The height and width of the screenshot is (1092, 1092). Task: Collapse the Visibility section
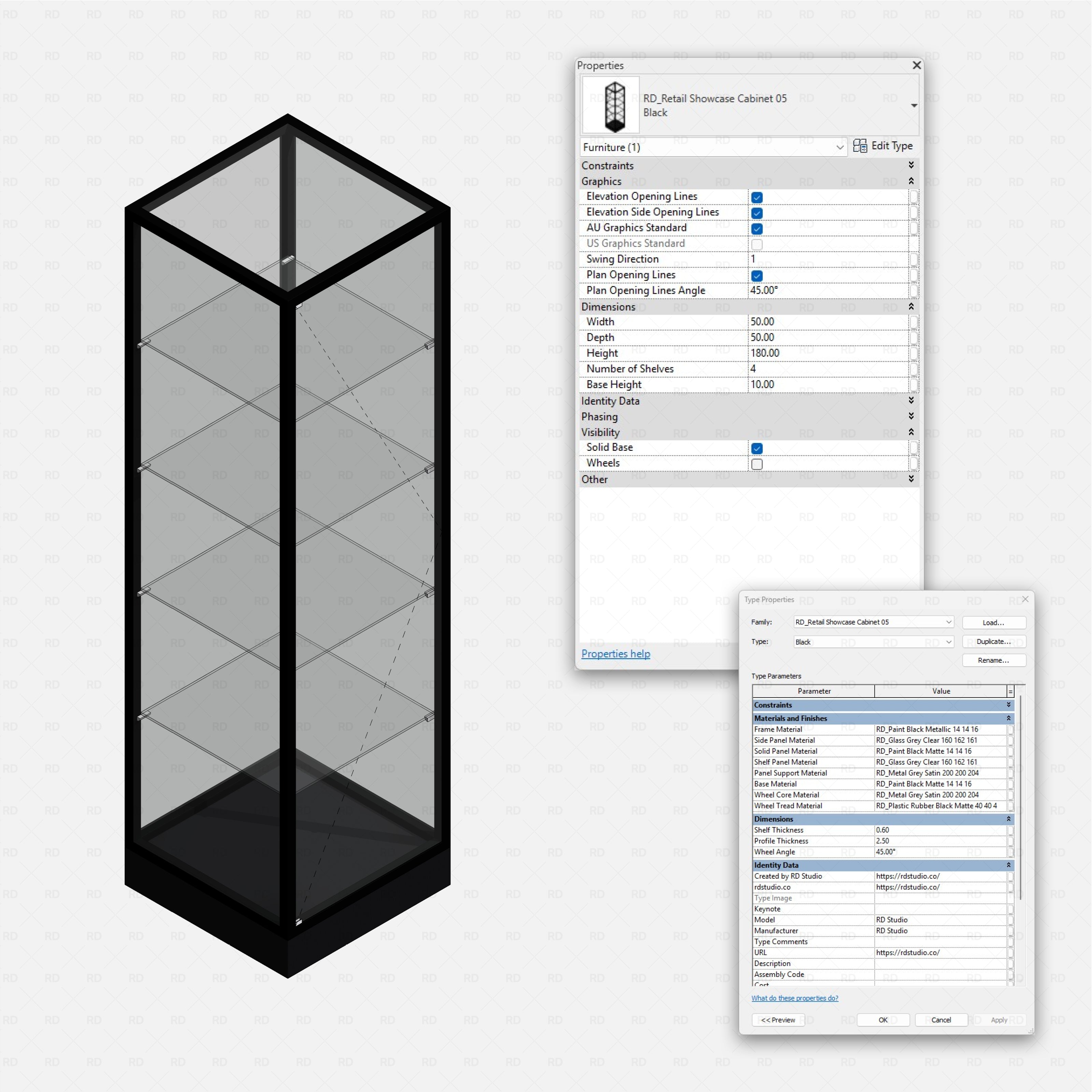point(911,432)
